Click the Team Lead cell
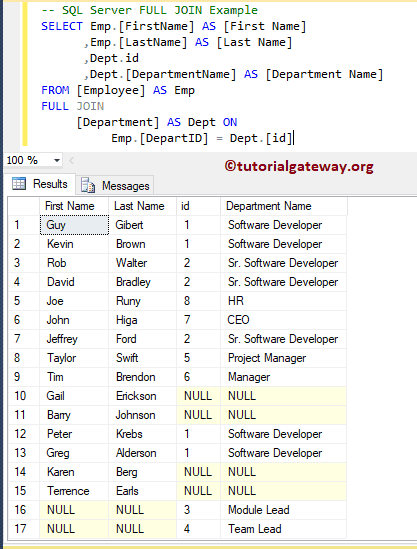This screenshot has width=417, height=549. (x=284, y=529)
